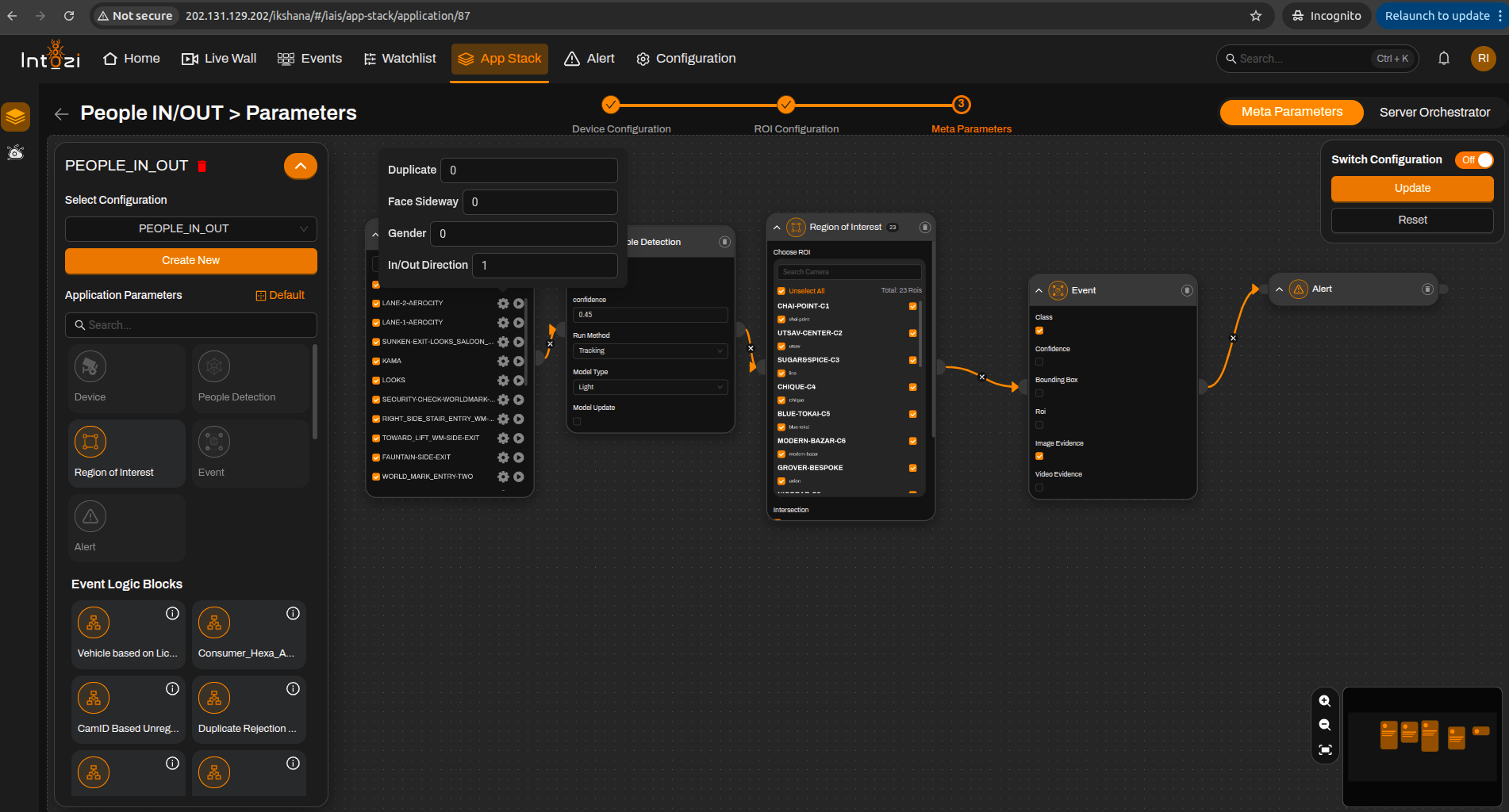Uncheck the BLUE-TOKAI-C5 ROI checkbox
The width and height of the screenshot is (1509, 812).
click(912, 414)
